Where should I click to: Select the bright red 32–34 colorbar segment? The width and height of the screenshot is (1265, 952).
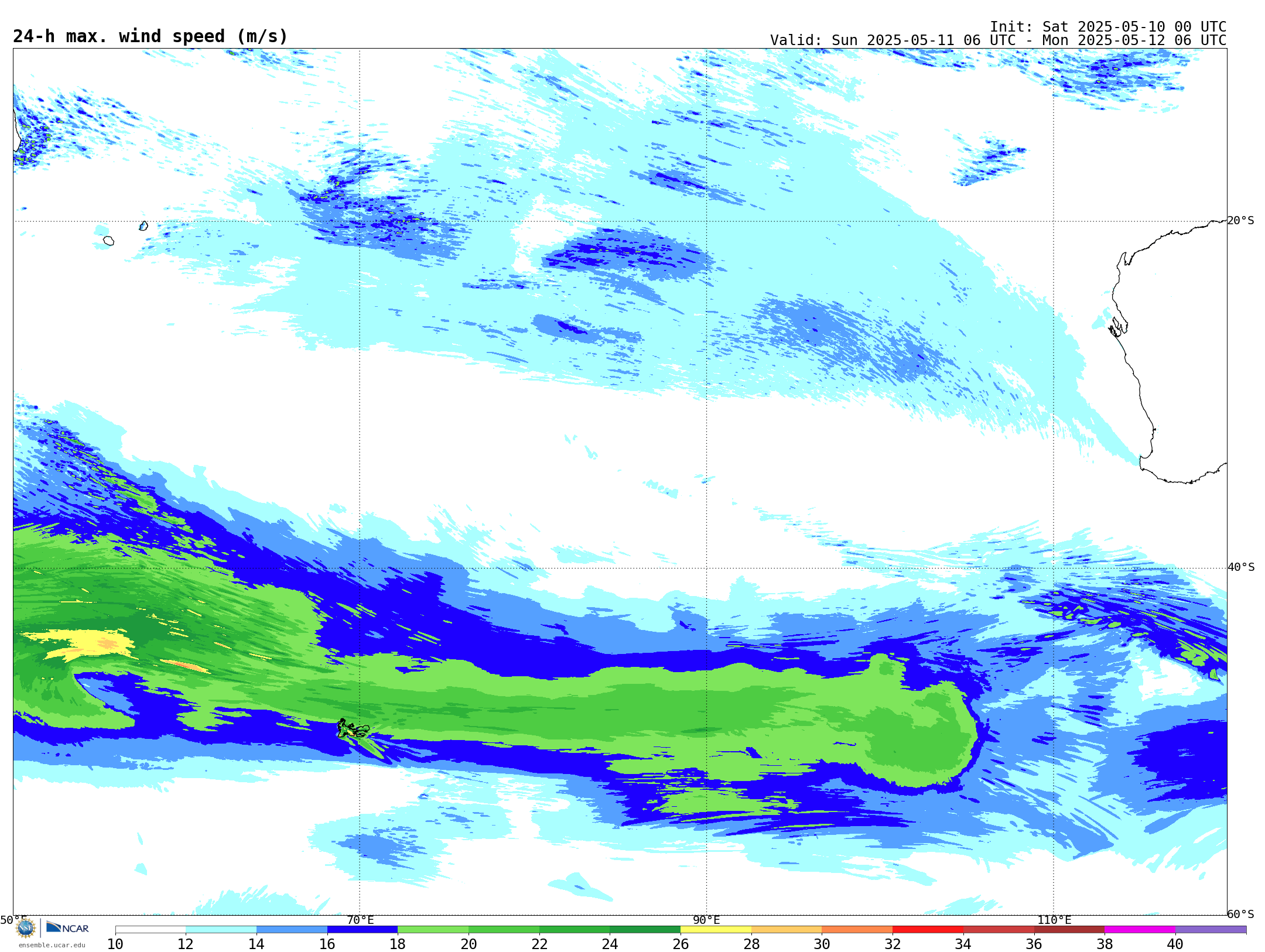(928, 930)
